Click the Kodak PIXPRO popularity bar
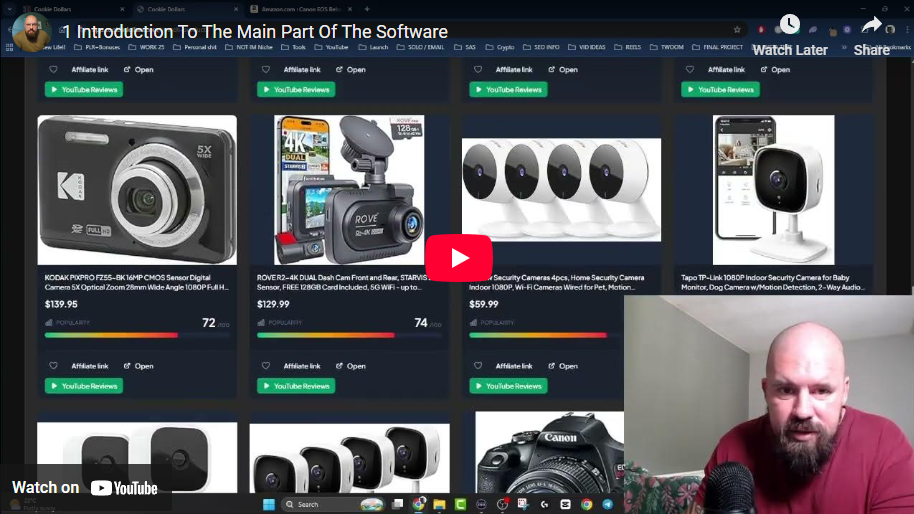 (x=112, y=335)
